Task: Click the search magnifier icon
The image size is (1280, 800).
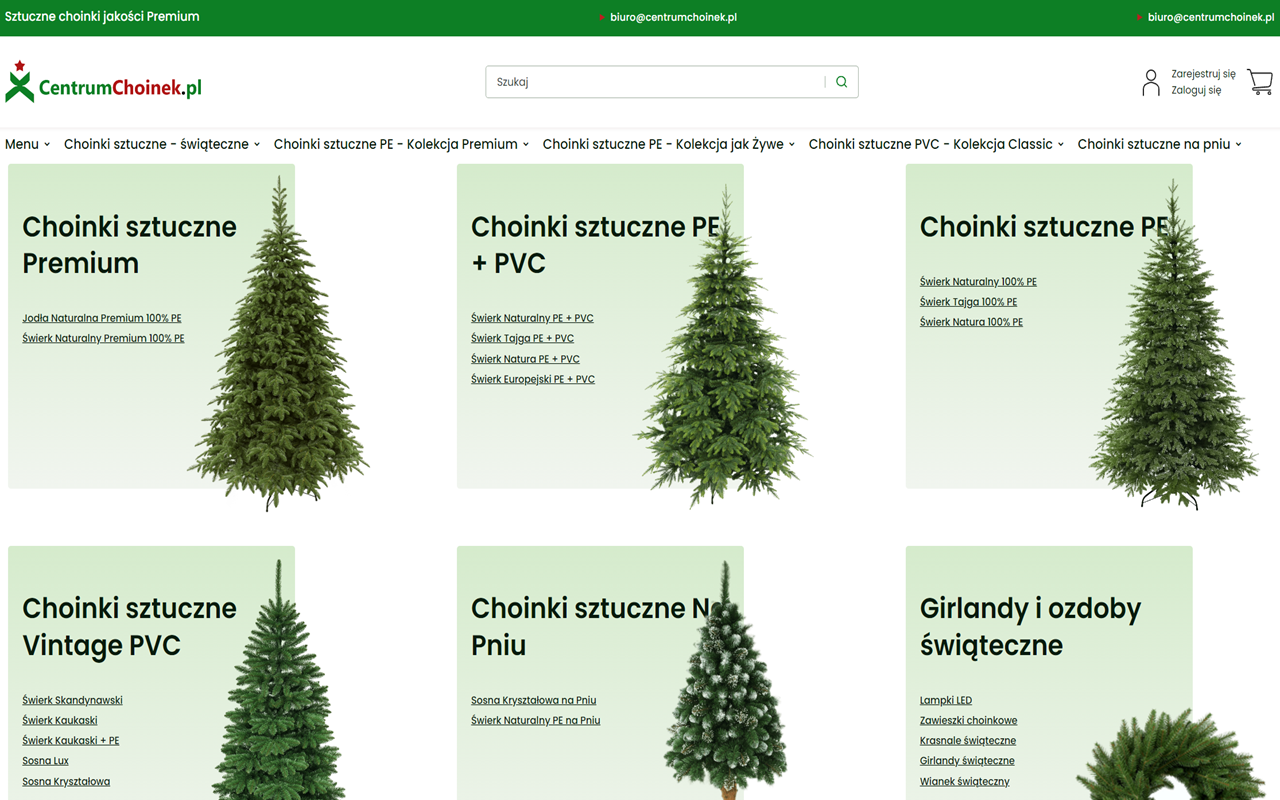Action: [842, 82]
